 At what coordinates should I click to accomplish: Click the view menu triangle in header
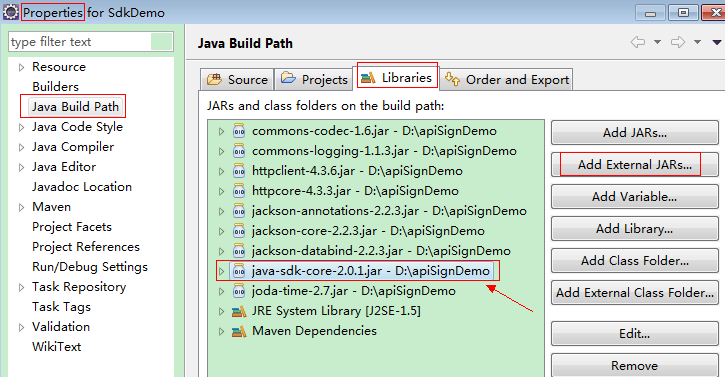pos(717,43)
